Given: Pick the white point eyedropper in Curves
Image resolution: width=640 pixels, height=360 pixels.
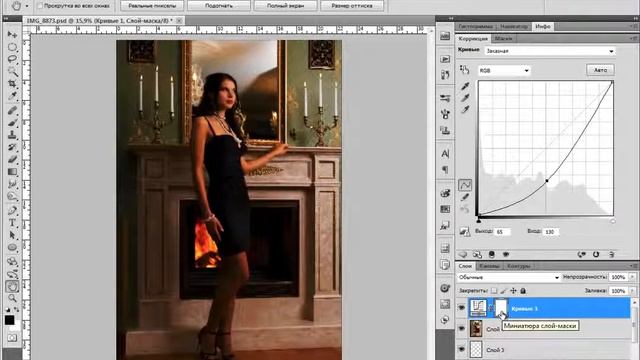Looking at the screenshot, I should pos(465,109).
